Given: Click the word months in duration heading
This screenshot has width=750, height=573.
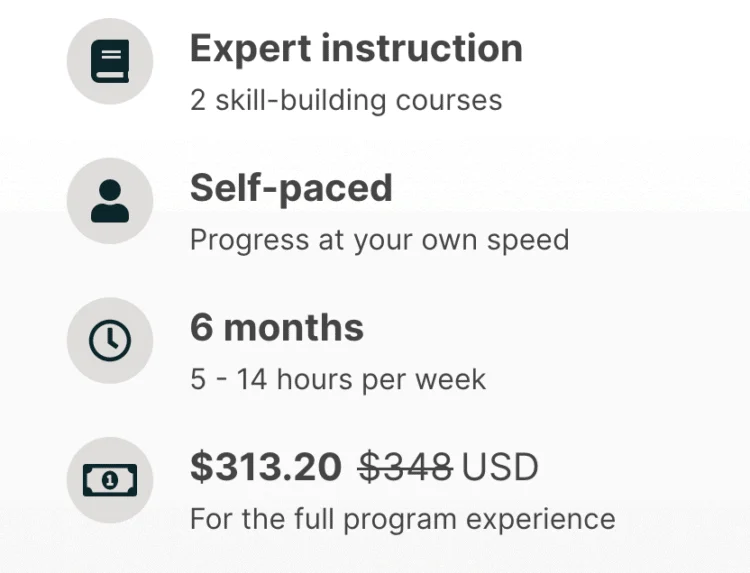Looking at the screenshot, I should pyautogui.click(x=294, y=328).
